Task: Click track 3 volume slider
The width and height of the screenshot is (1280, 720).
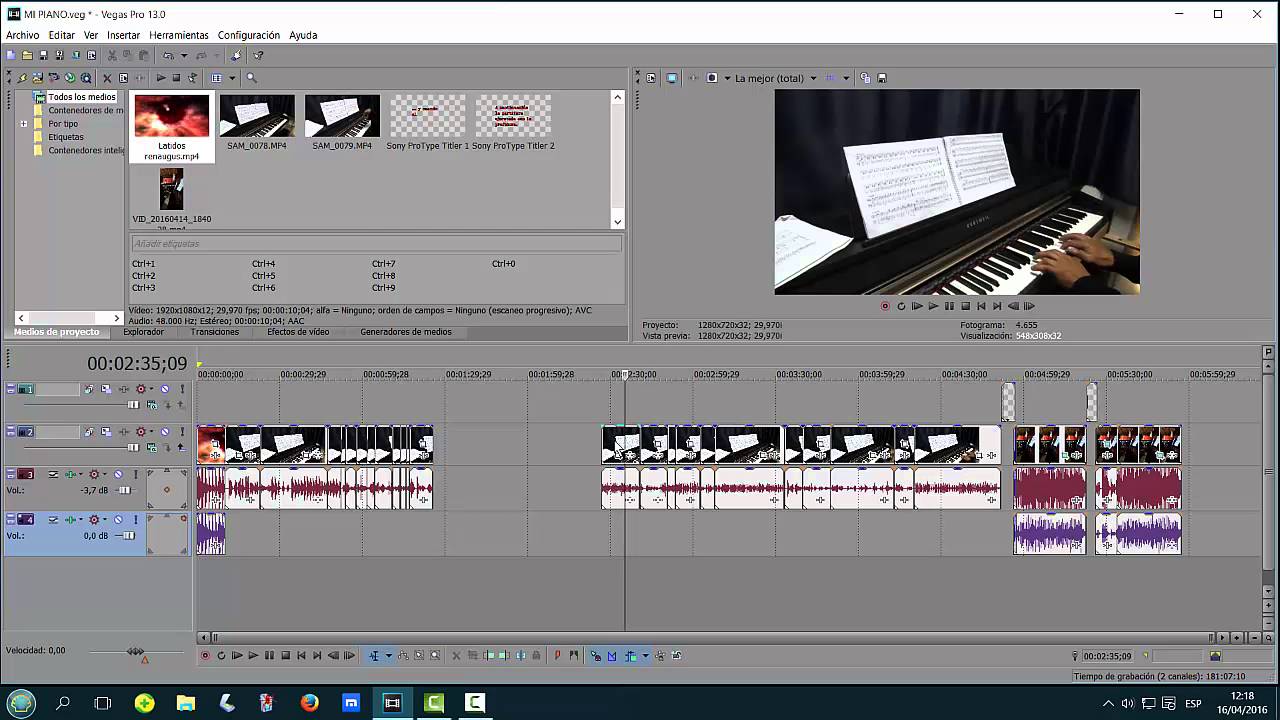Action: click(125, 490)
